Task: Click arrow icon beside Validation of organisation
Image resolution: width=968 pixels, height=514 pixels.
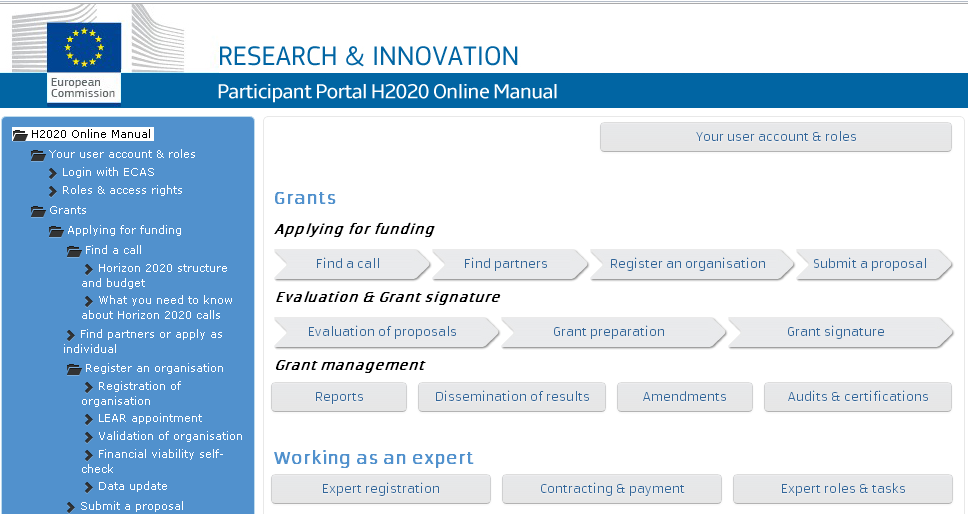Action: point(89,437)
